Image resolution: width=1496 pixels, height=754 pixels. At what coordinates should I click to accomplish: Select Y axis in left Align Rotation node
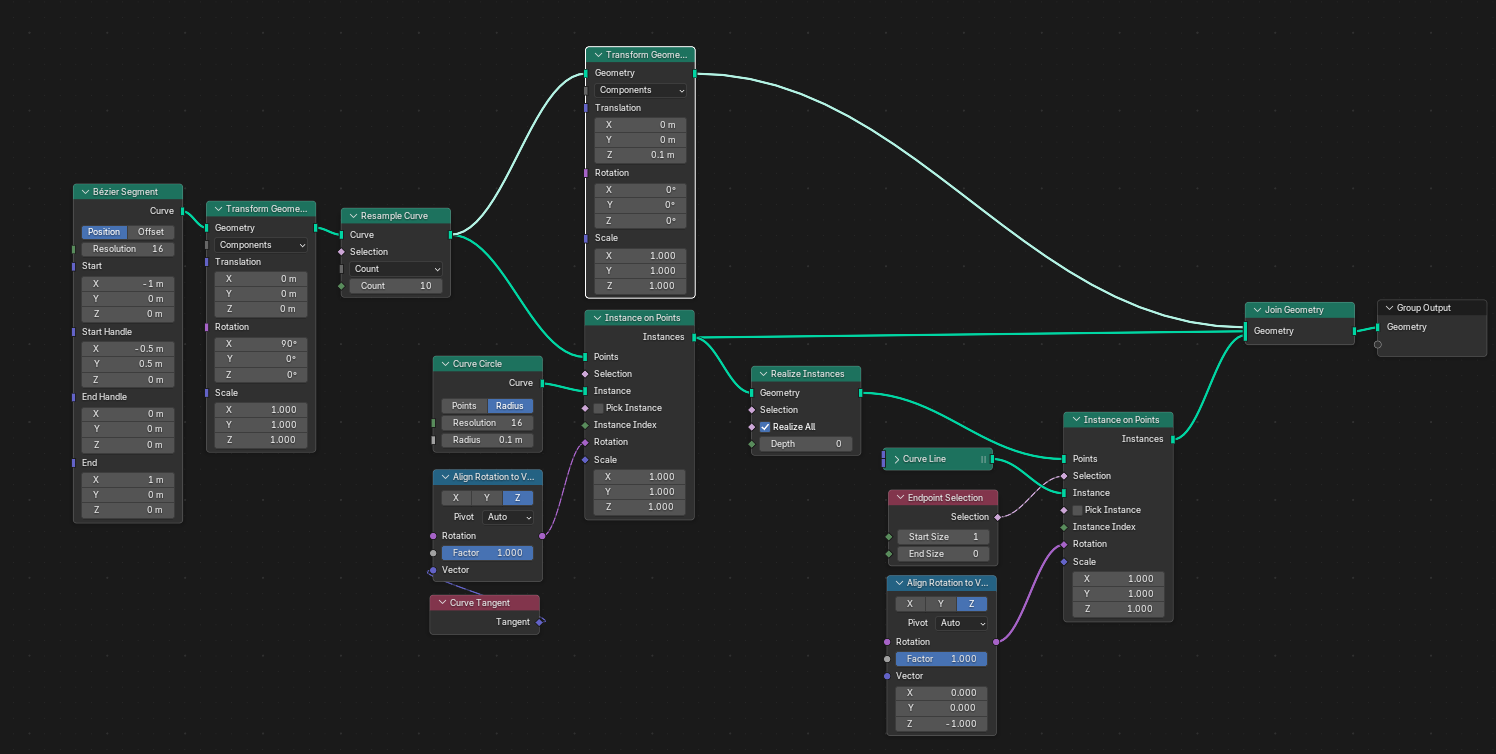click(487, 498)
